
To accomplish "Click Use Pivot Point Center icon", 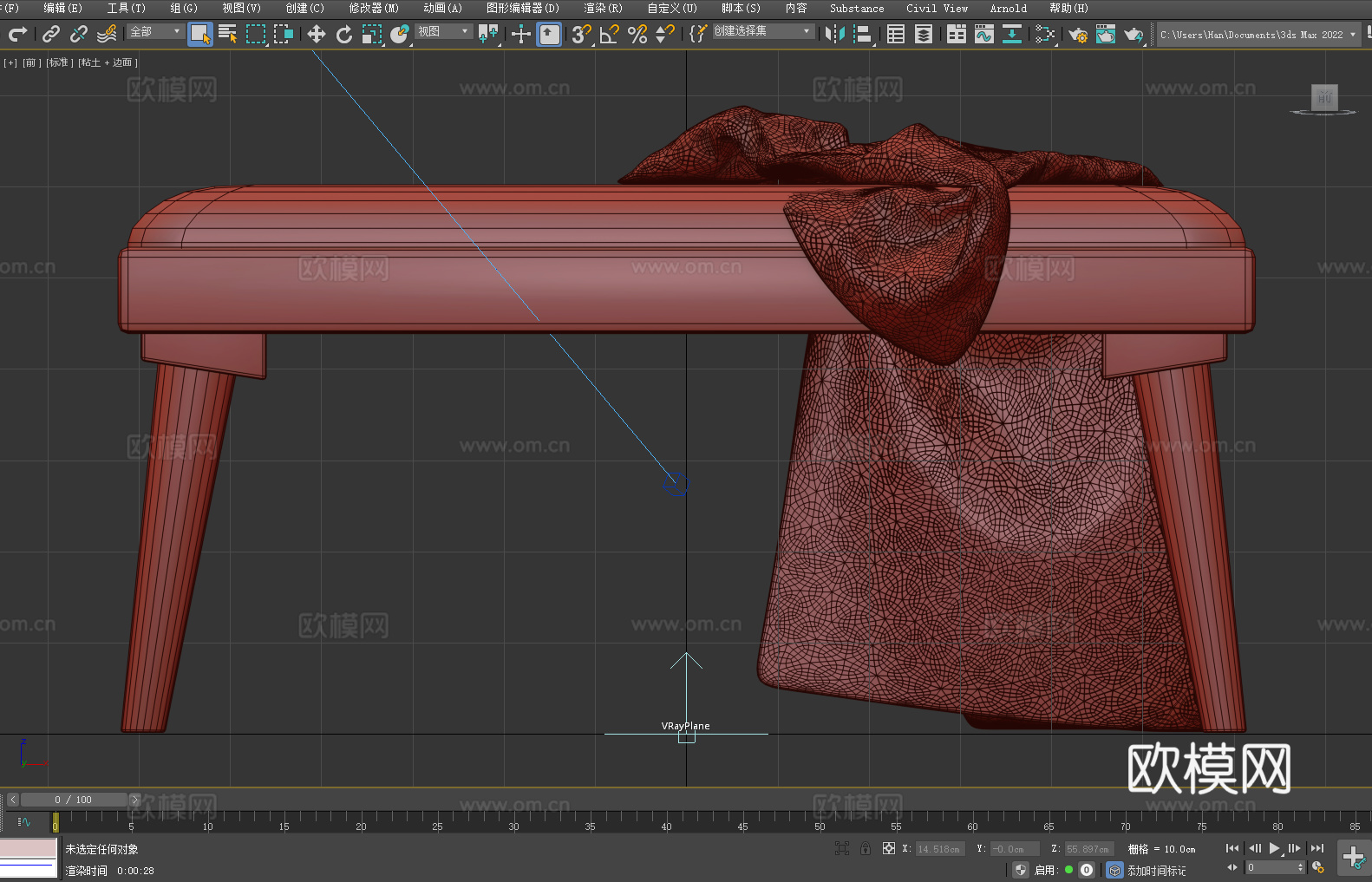I will pos(488,34).
